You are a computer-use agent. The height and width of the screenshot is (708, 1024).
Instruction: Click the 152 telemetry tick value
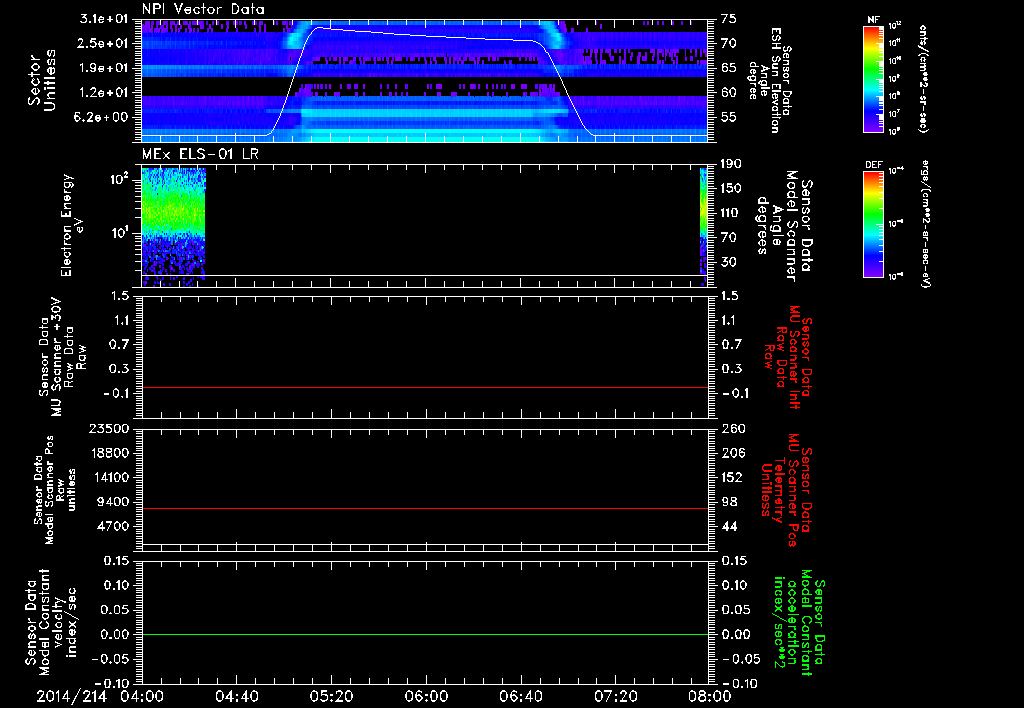733,477
